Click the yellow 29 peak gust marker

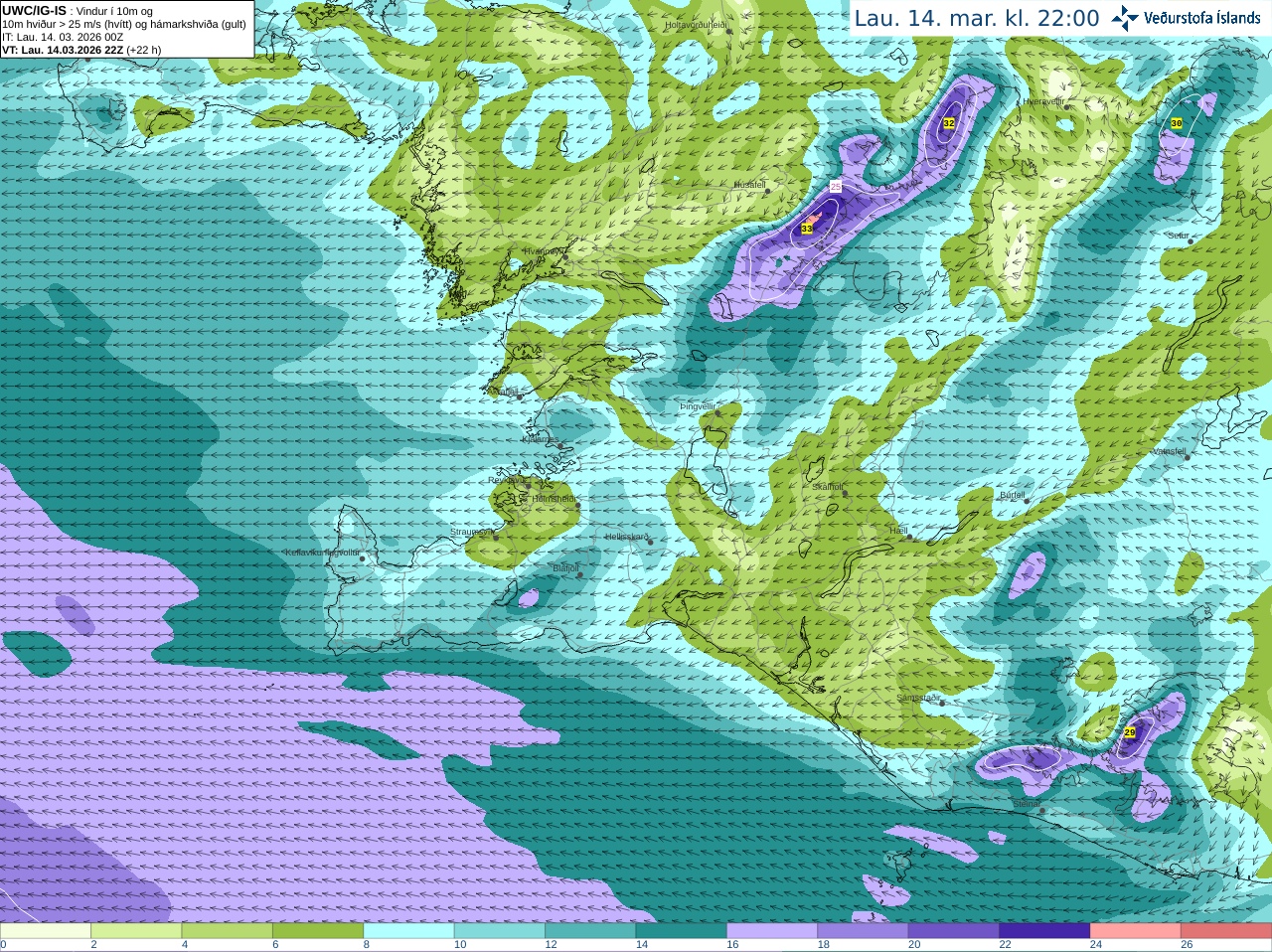coord(1130,731)
